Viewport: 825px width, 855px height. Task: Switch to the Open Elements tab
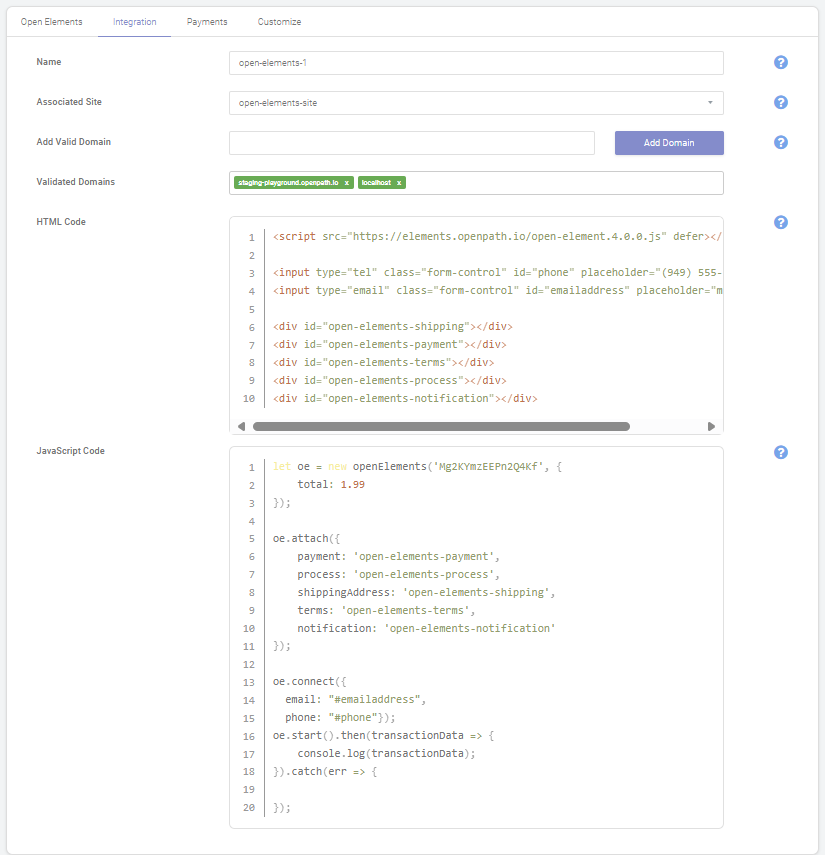pyautogui.click(x=52, y=22)
